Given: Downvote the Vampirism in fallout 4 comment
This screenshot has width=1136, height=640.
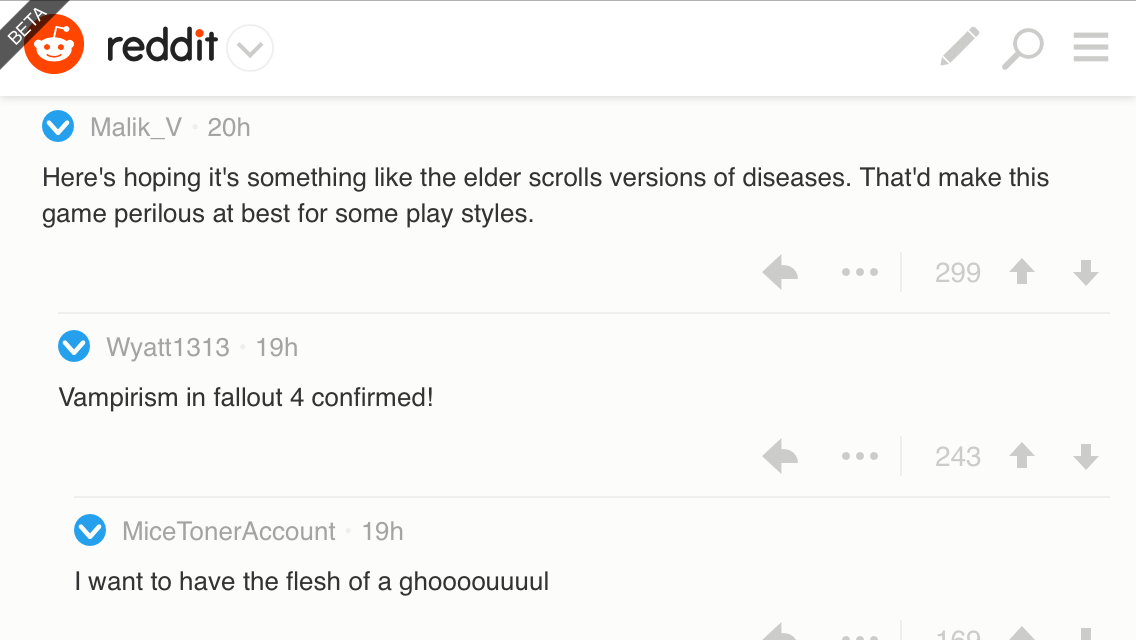Looking at the screenshot, I should click(1085, 456).
